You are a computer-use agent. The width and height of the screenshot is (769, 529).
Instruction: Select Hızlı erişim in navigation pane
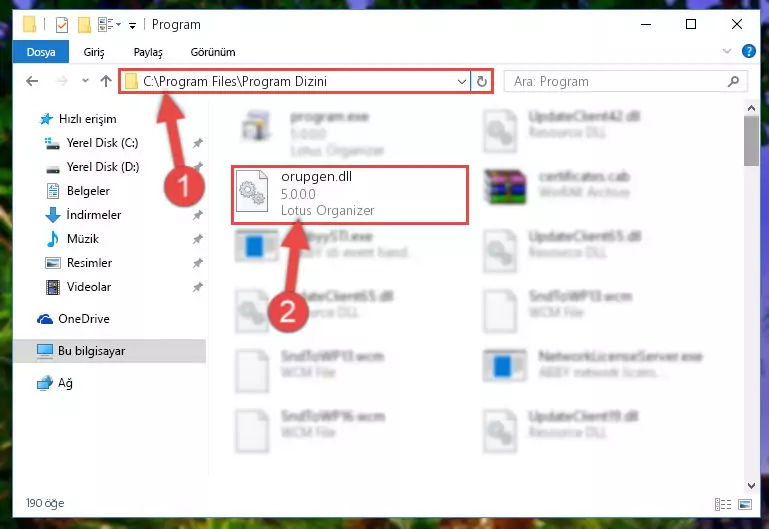pos(87,119)
